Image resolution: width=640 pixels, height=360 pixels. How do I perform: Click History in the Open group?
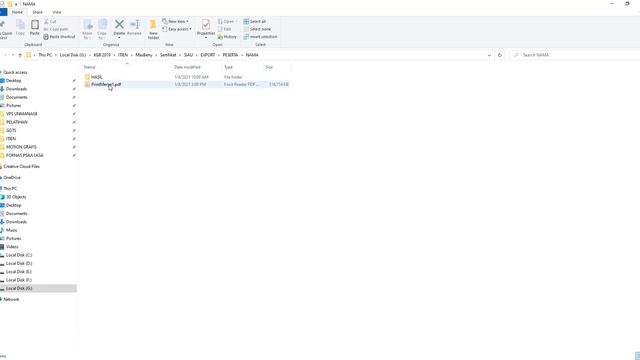227,37
